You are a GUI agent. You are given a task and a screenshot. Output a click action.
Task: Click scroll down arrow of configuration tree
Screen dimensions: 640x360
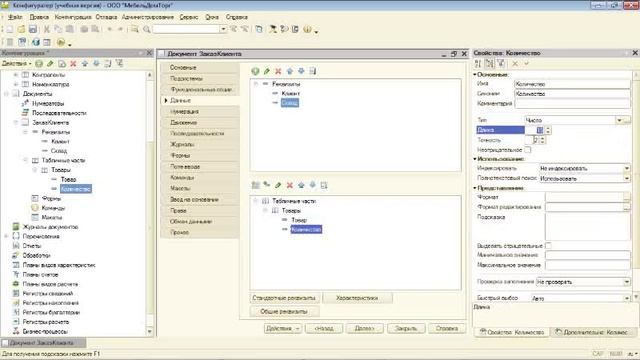(x=149, y=331)
